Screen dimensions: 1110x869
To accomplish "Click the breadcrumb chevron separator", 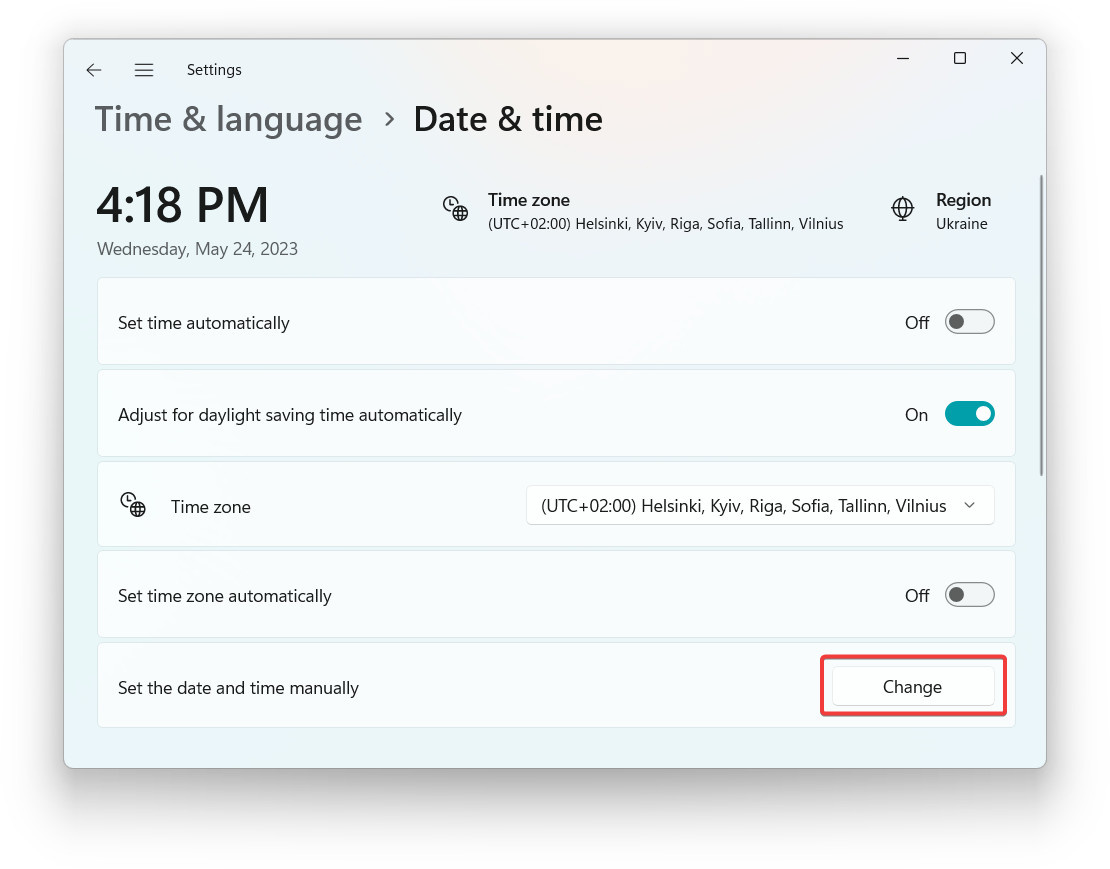I will tap(389, 119).
